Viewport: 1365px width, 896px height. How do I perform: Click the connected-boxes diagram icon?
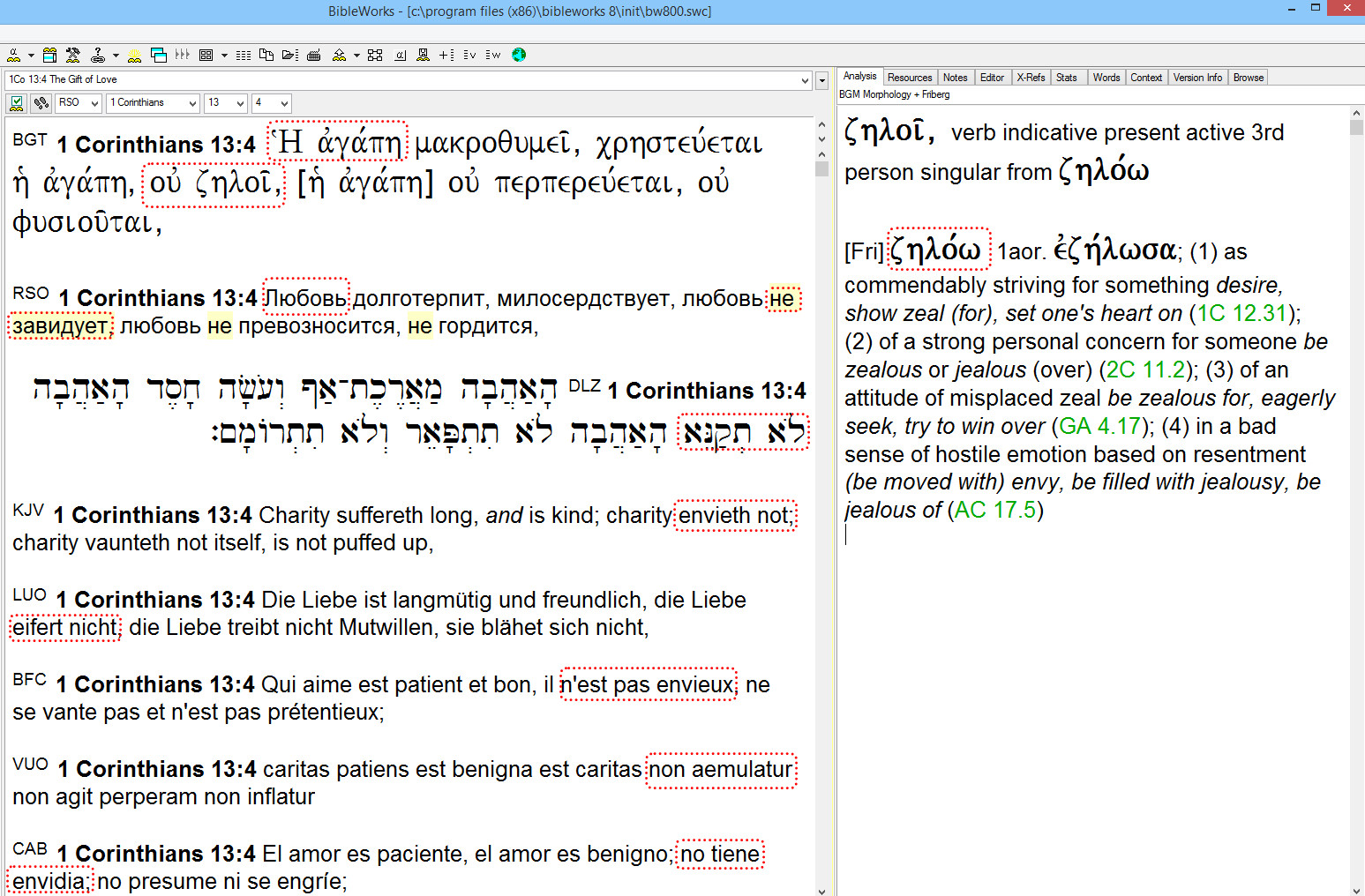pos(375,55)
